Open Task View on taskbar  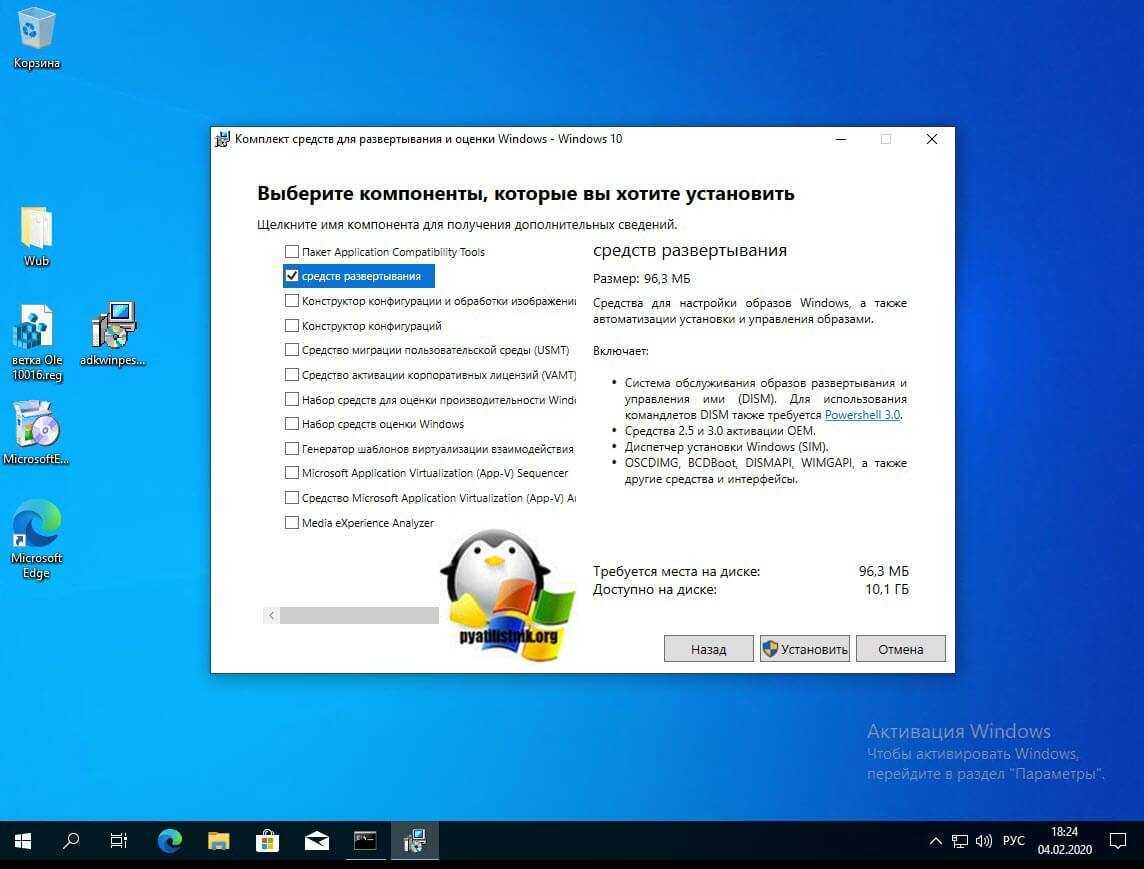(119, 841)
